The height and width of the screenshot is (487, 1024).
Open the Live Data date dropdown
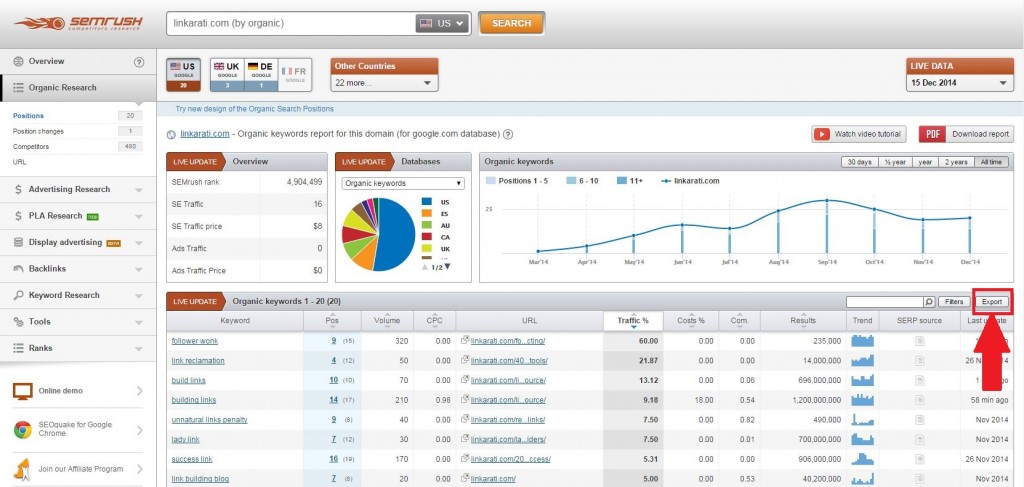tap(959, 83)
